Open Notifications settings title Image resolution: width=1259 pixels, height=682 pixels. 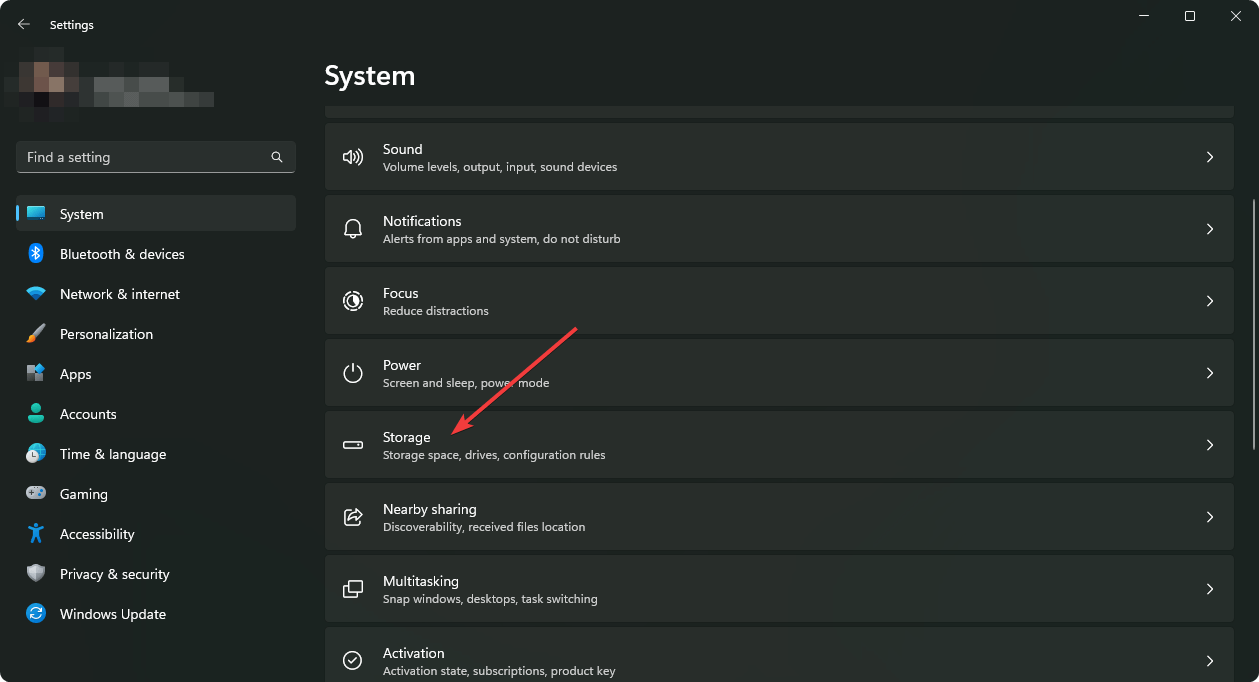tap(422, 221)
